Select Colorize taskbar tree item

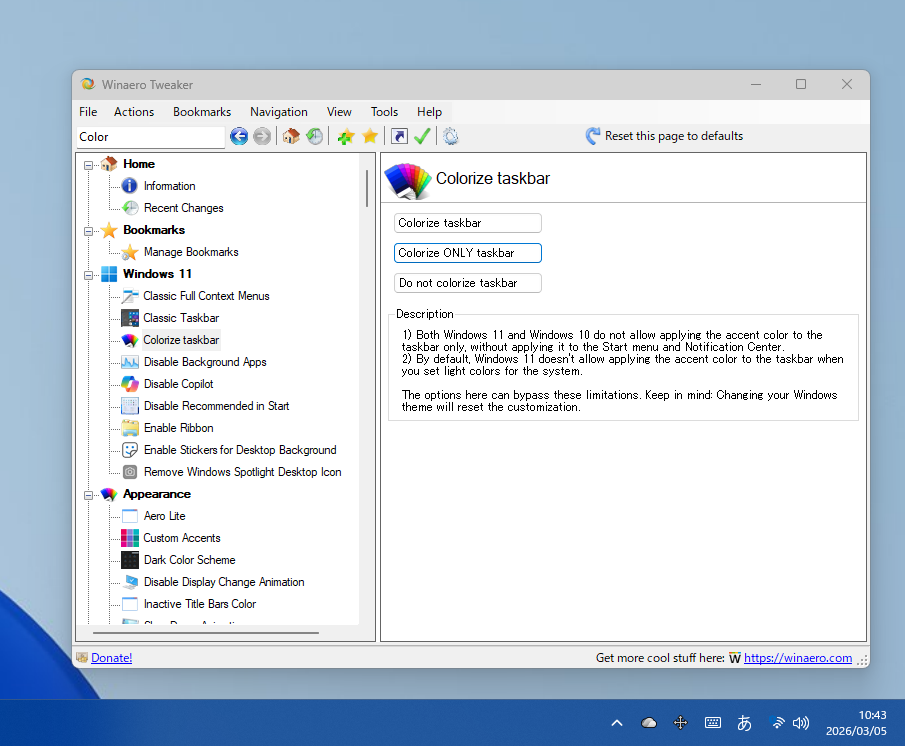click(x=181, y=340)
